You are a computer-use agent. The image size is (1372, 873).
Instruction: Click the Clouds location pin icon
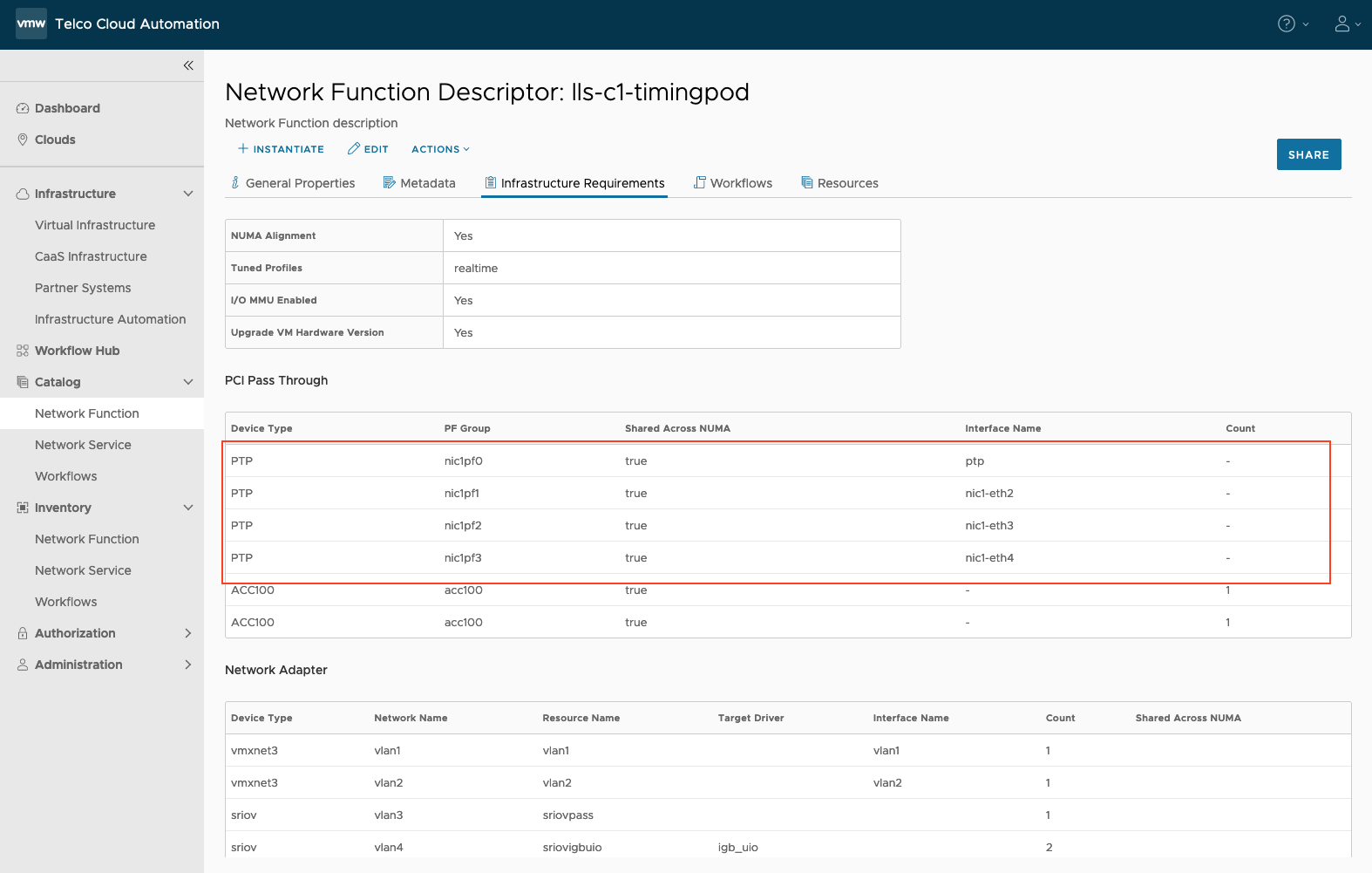[23, 140]
